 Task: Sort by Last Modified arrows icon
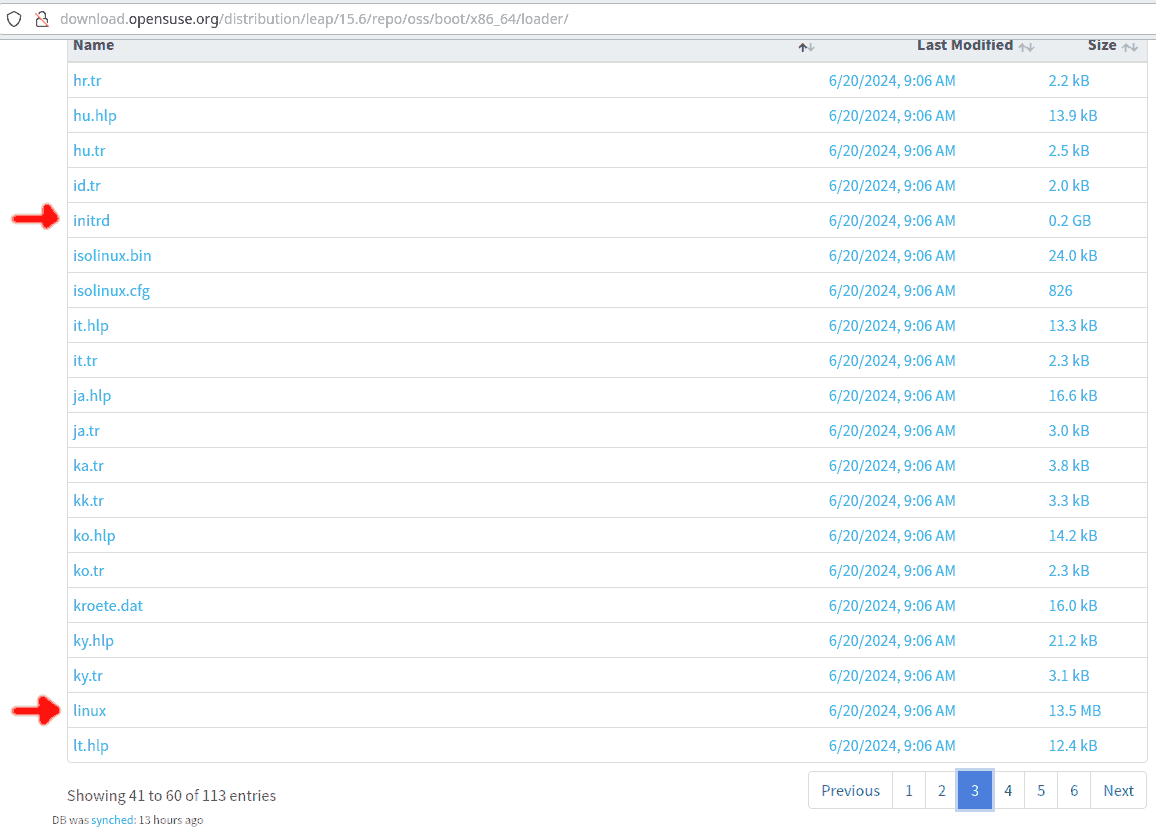coord(1027,47)
